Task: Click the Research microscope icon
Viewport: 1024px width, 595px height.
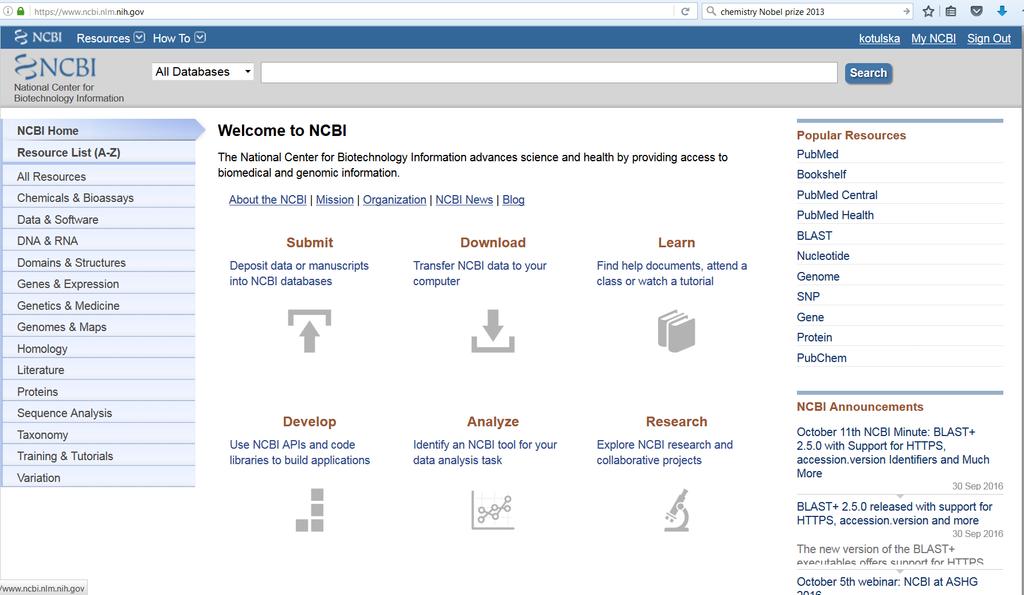Action: (x=677, y=510)
